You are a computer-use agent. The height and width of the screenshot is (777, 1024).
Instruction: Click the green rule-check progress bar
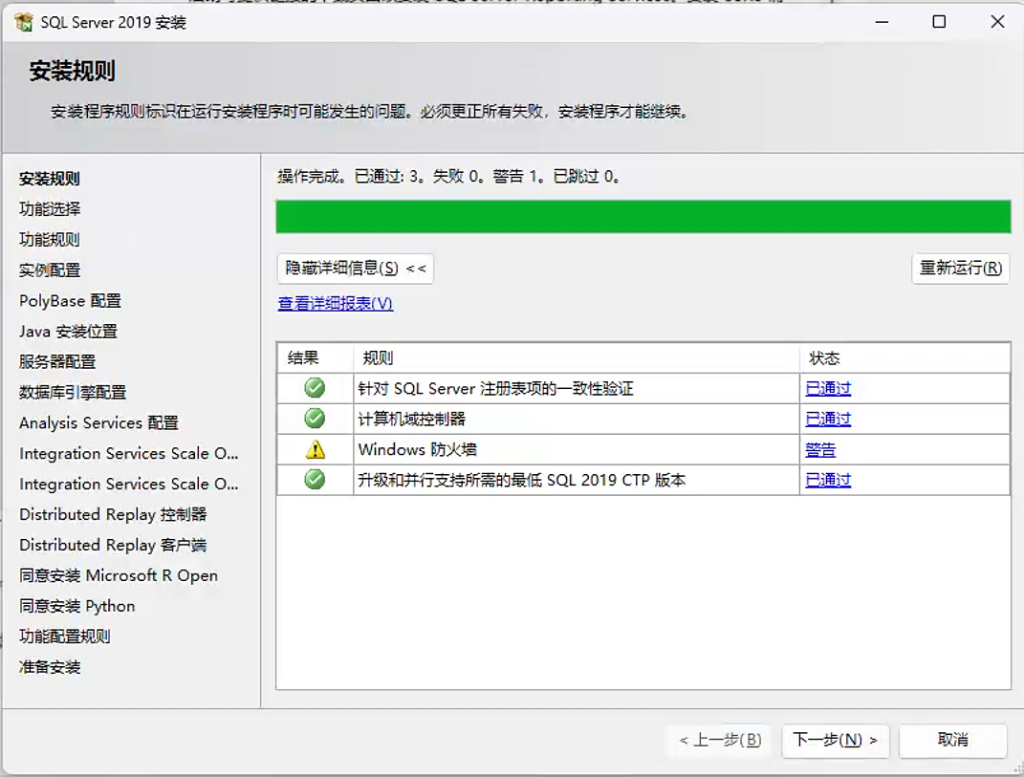tap(643, 217)
